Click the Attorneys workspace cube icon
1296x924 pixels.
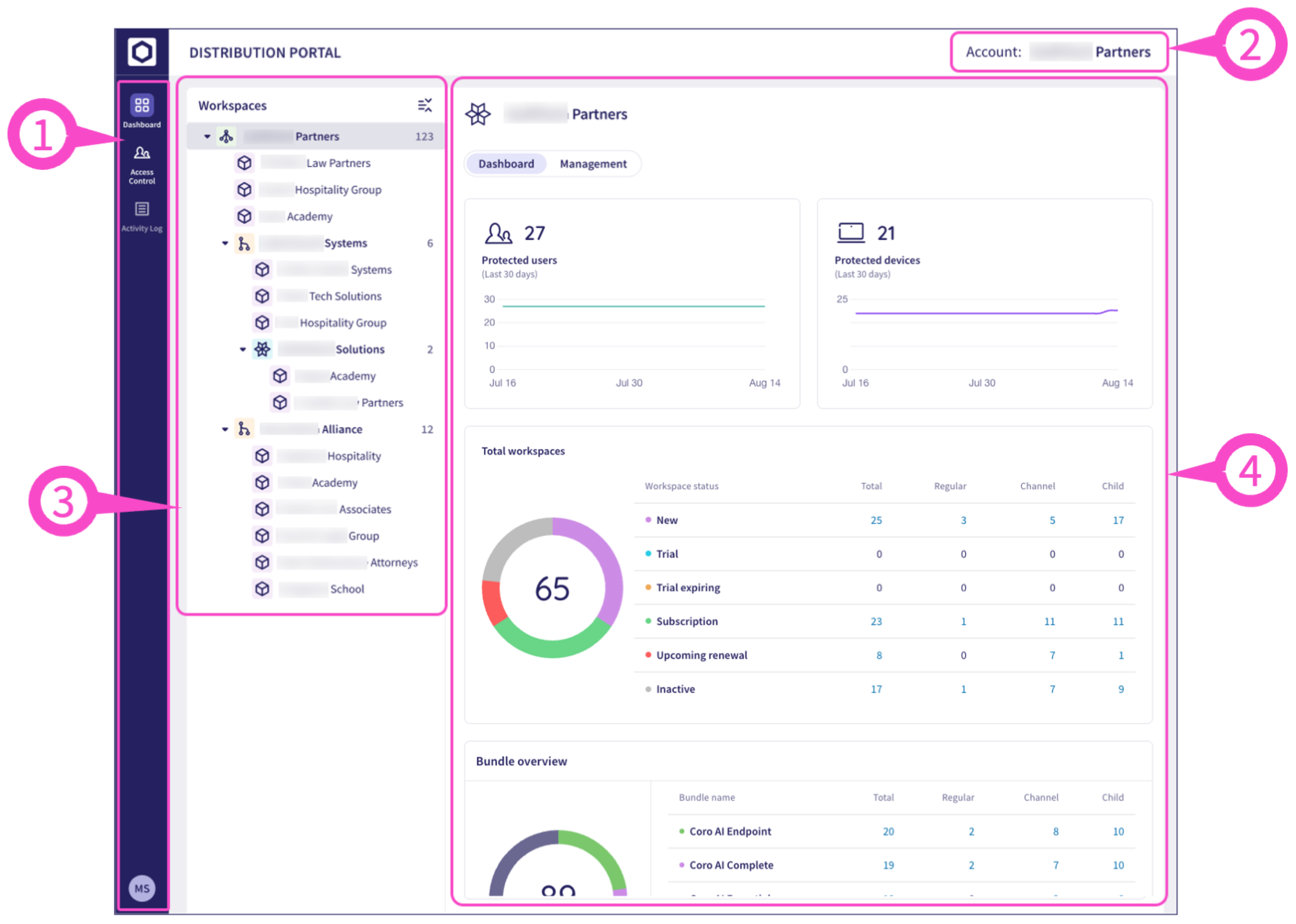262,562
